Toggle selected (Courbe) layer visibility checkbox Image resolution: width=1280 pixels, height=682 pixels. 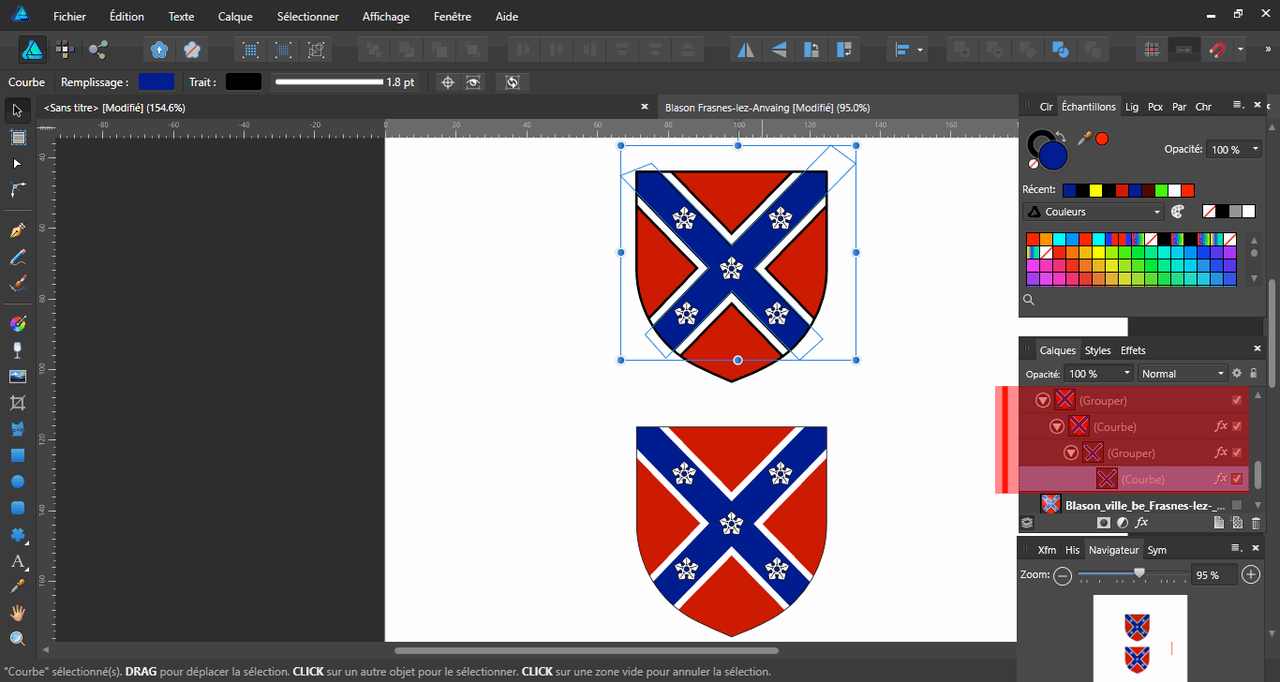coord(1237,479)
